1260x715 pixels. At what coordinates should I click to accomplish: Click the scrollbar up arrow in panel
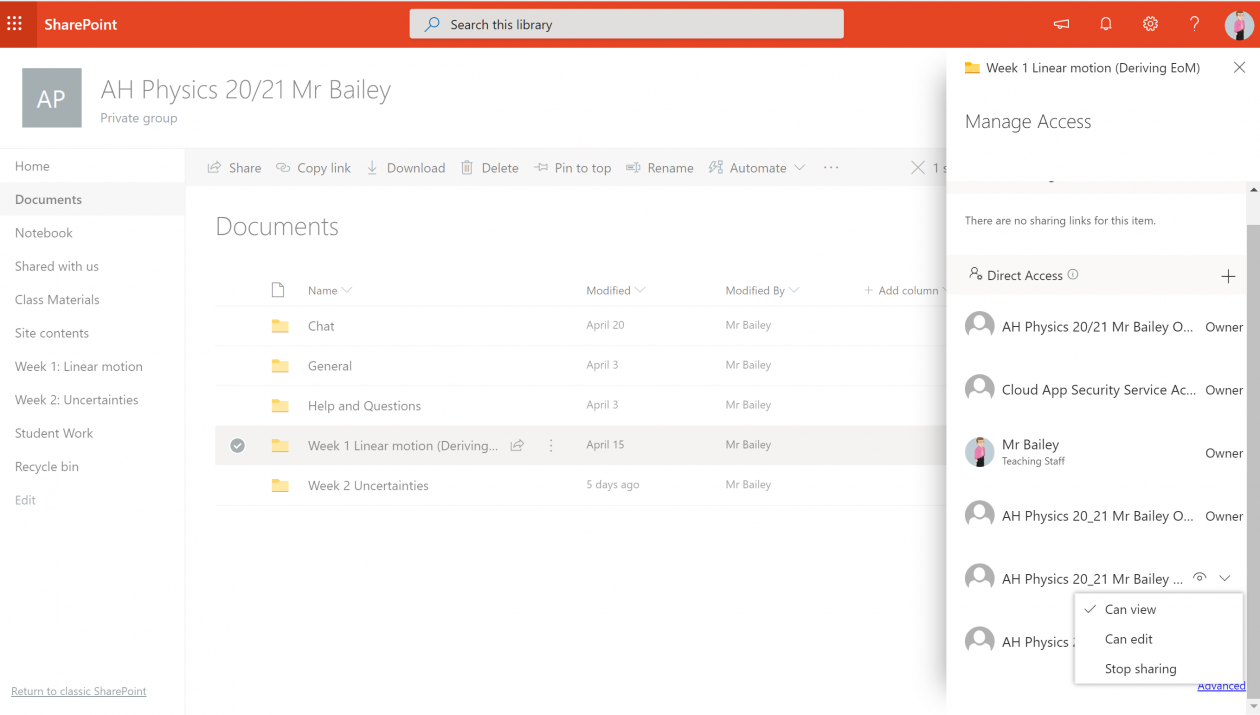point(1253,190)
